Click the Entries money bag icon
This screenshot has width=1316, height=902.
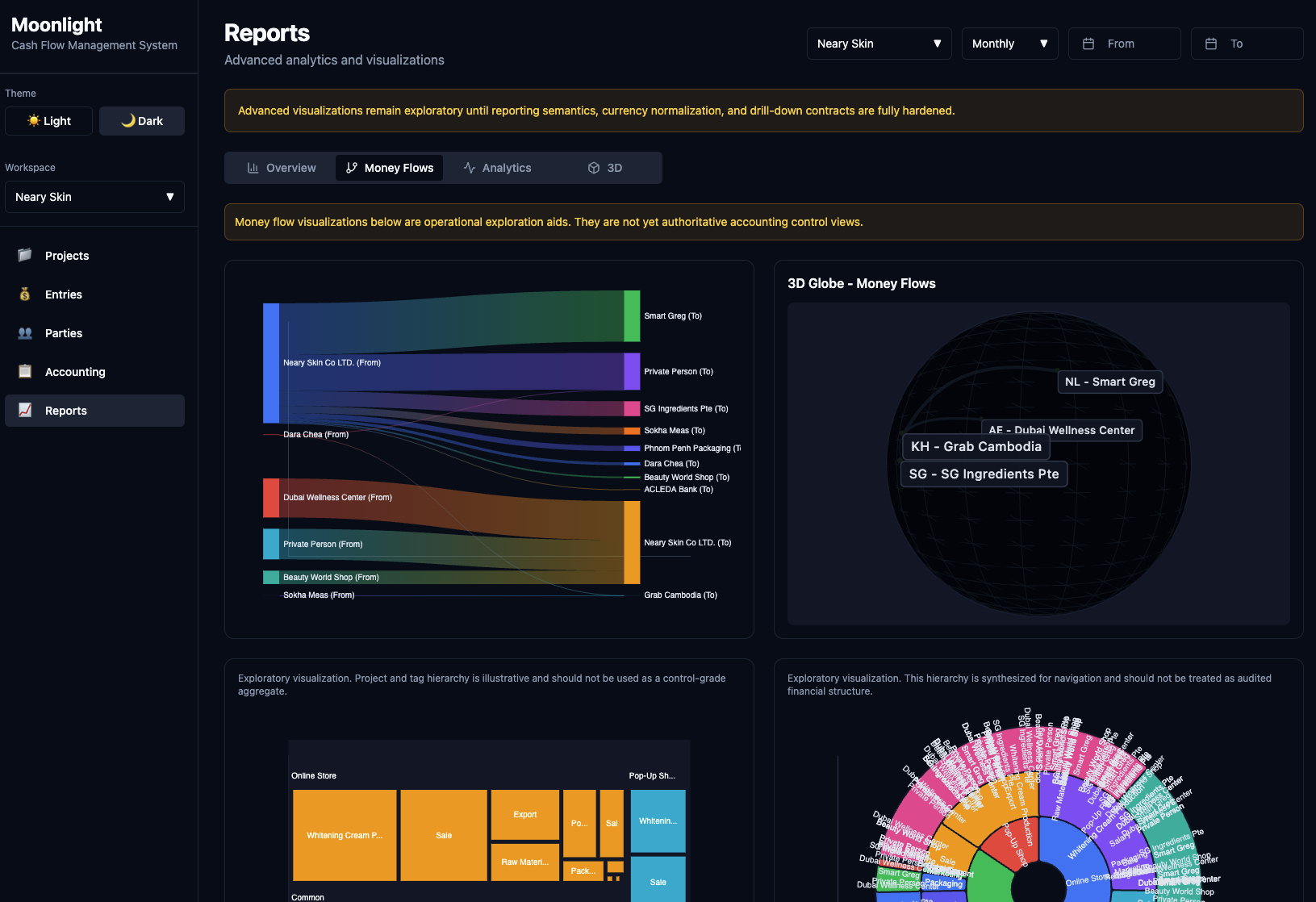(25, 294)
